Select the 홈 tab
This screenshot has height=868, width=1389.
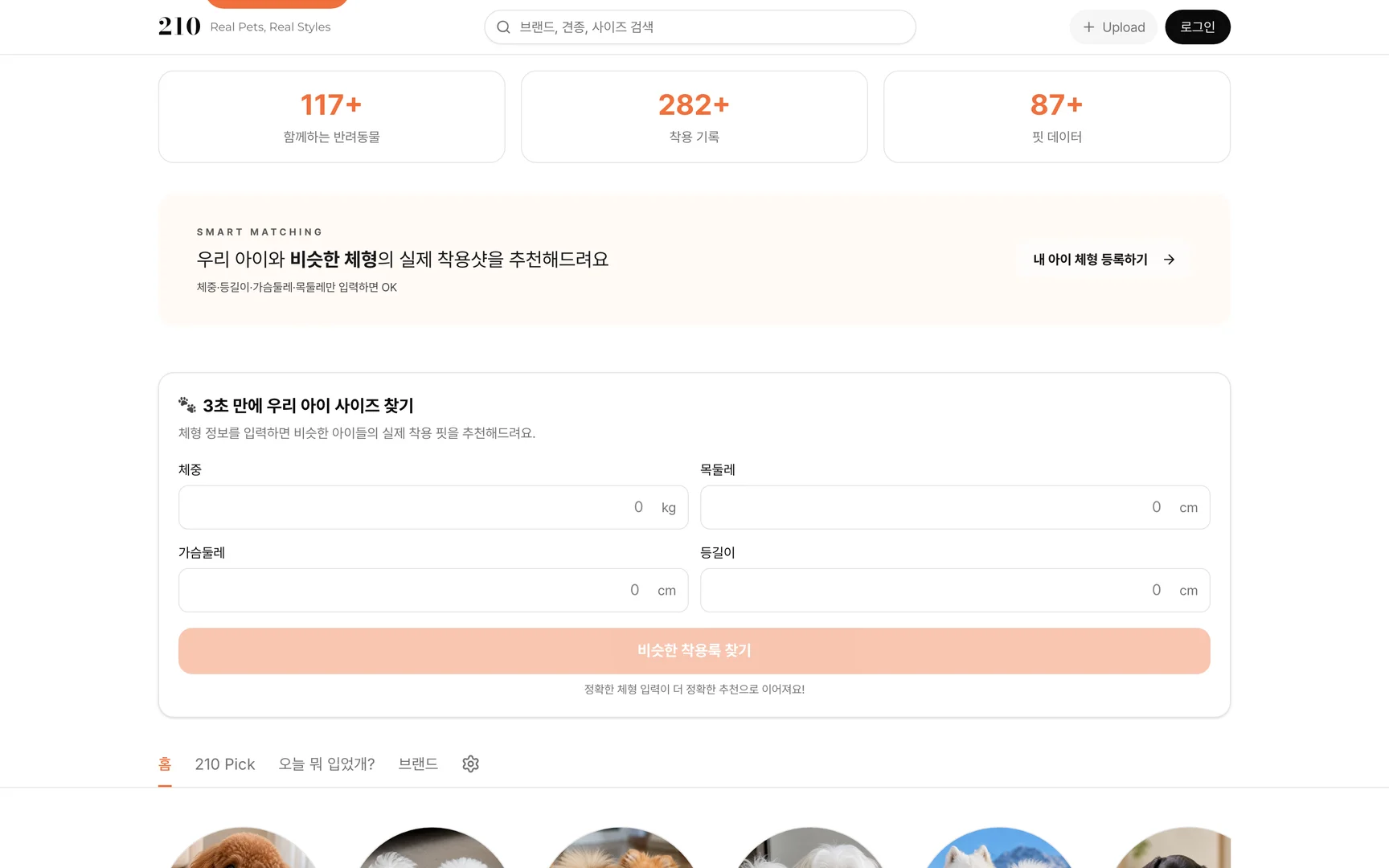point(165,764)
